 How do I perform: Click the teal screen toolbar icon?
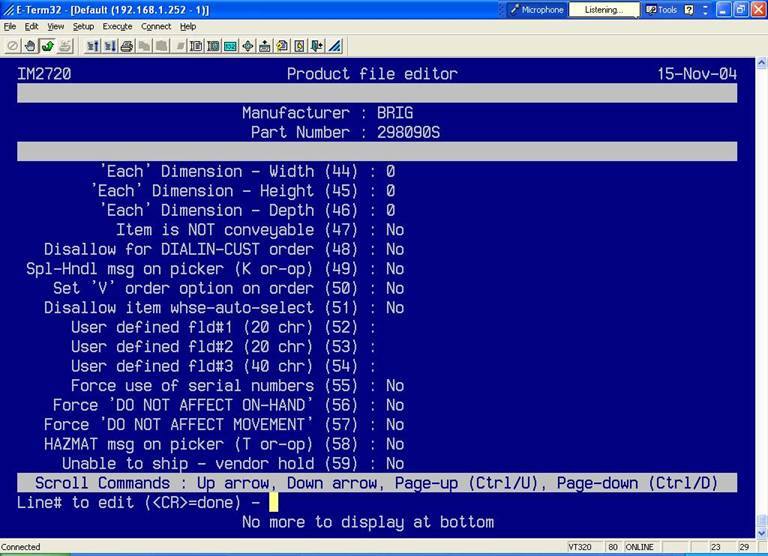(x=230, y=46)
